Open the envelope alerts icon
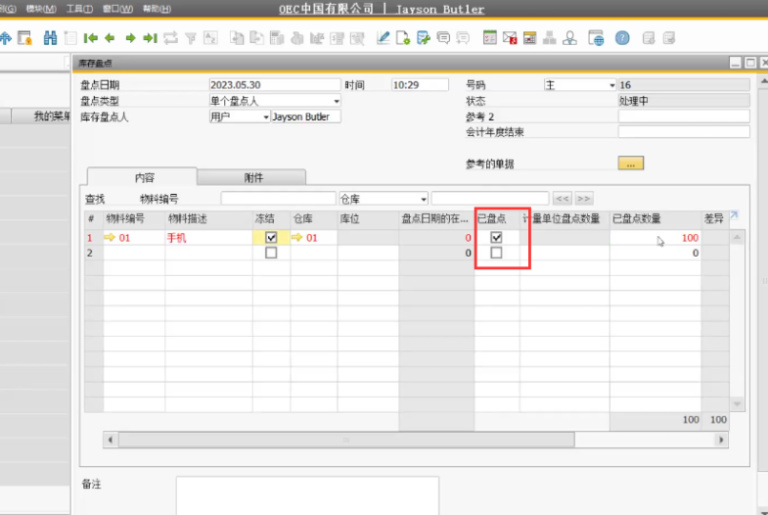The image size is (768, 515). (509, 38)
